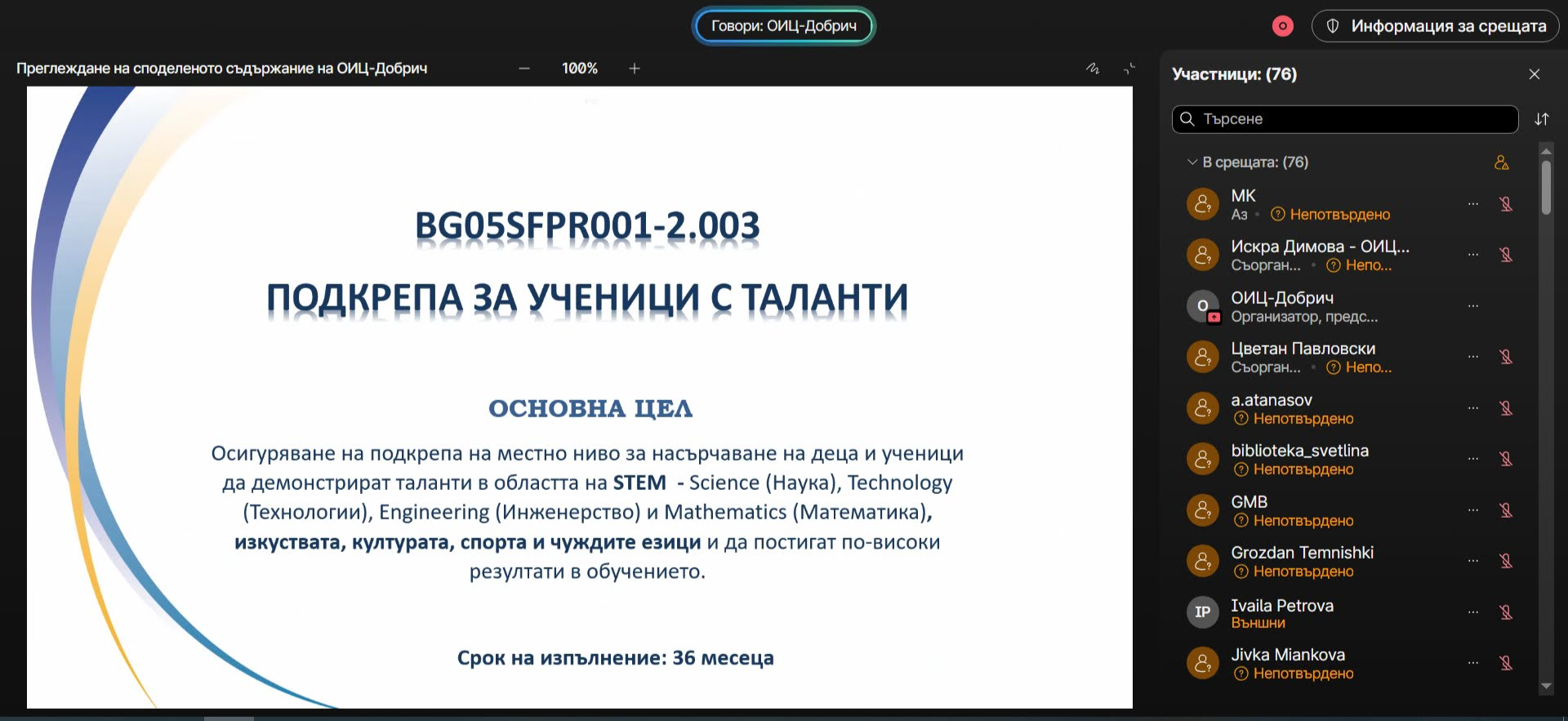Image resolution: width=1568 pixels, height=721 pixels.
Task: Toggle microphone of Ivaila Petrova
Action: (1506, 612)
